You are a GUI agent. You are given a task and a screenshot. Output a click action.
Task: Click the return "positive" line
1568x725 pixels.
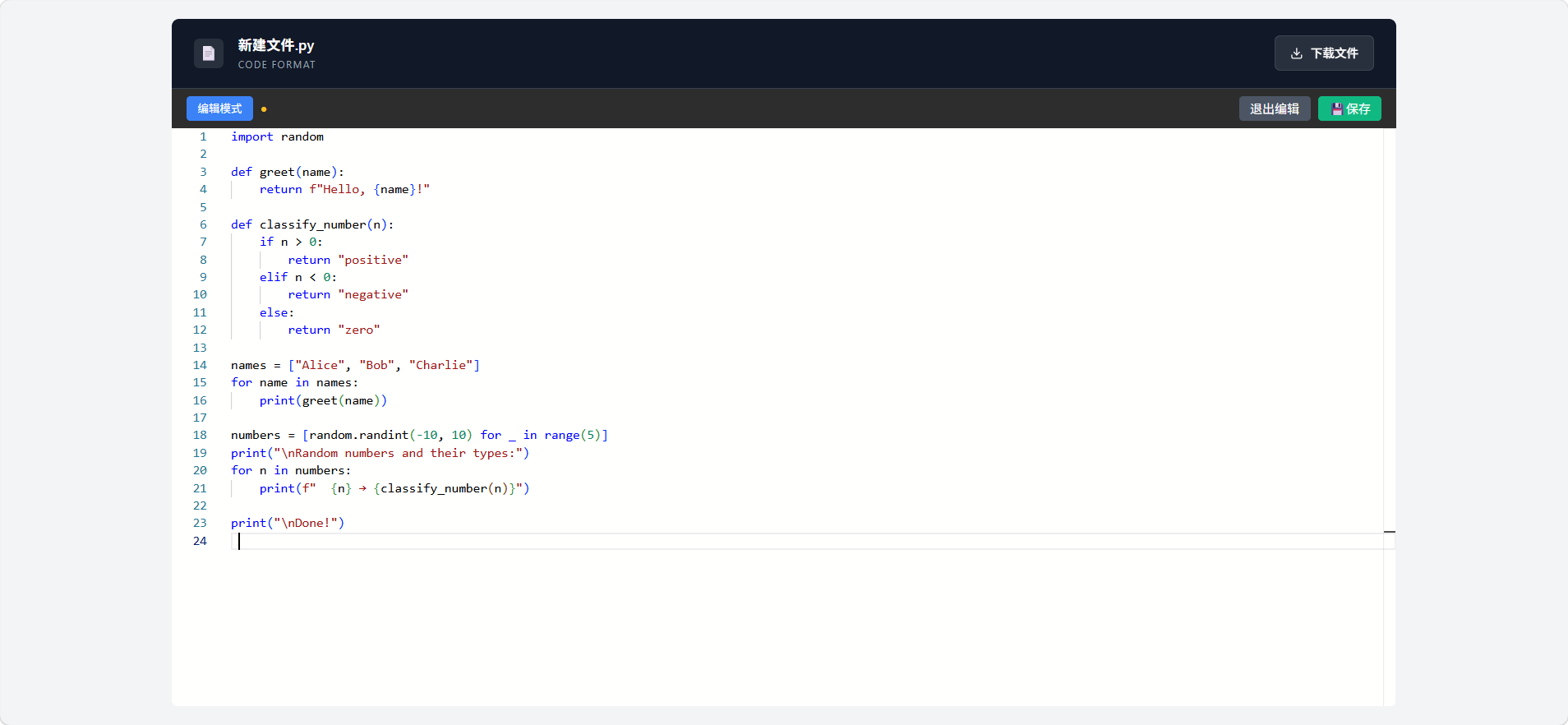click(348, 260)
